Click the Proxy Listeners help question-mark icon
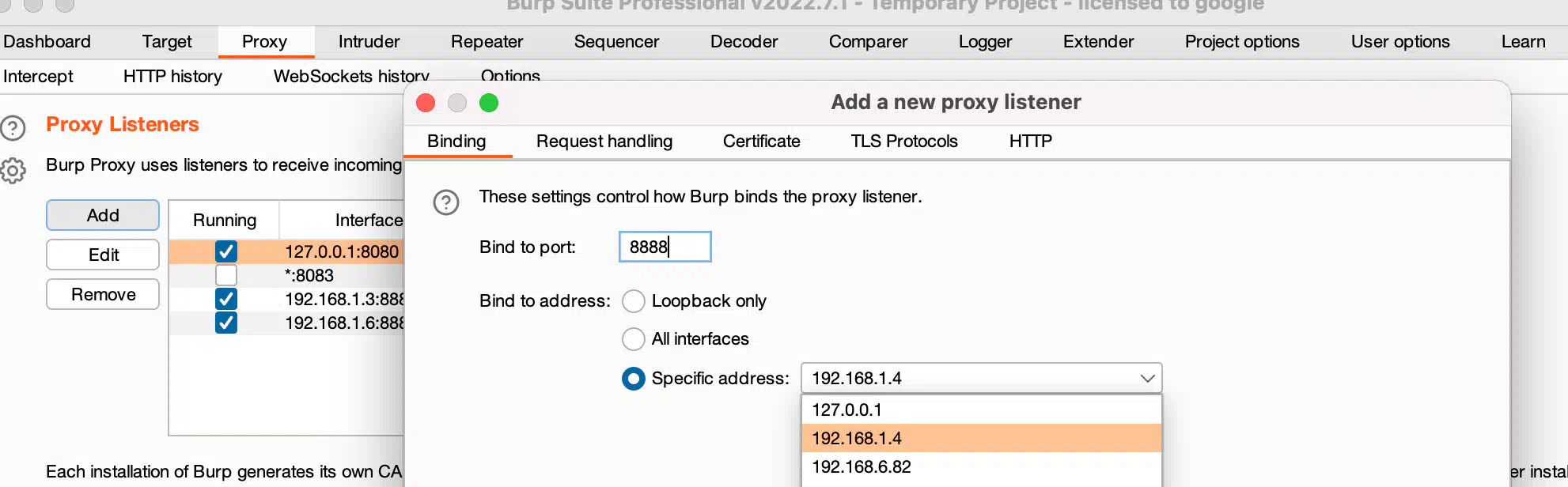Image resolution: width=1568 pixels, height=487 pixels. (13, 127)
